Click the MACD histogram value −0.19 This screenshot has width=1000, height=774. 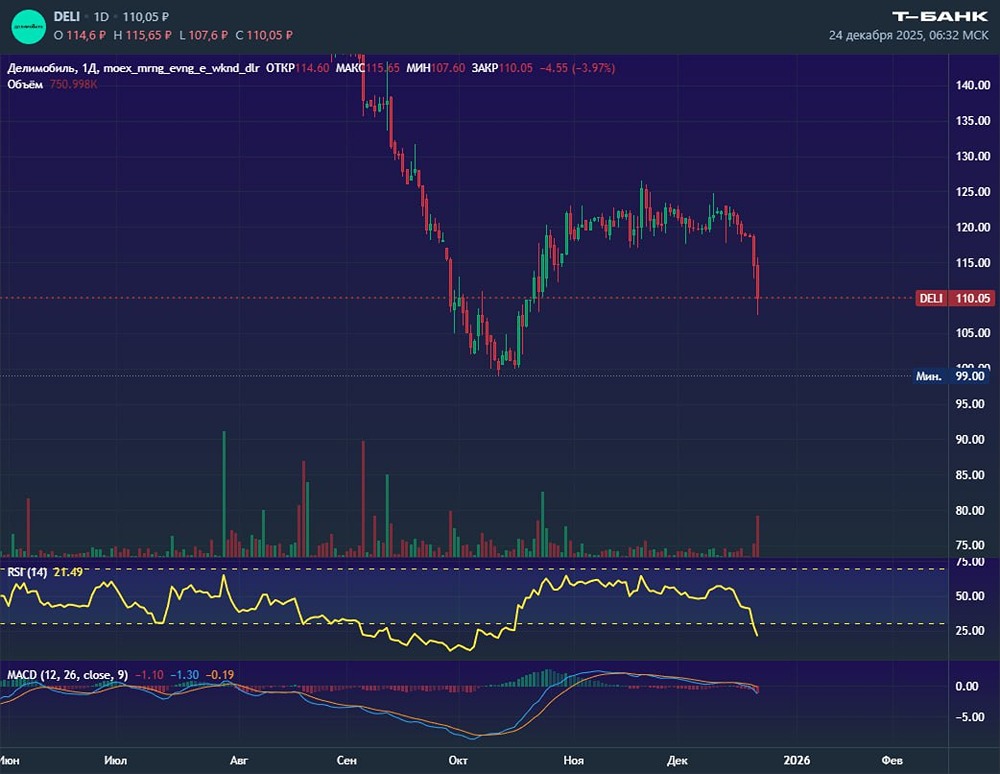point(220,675)
